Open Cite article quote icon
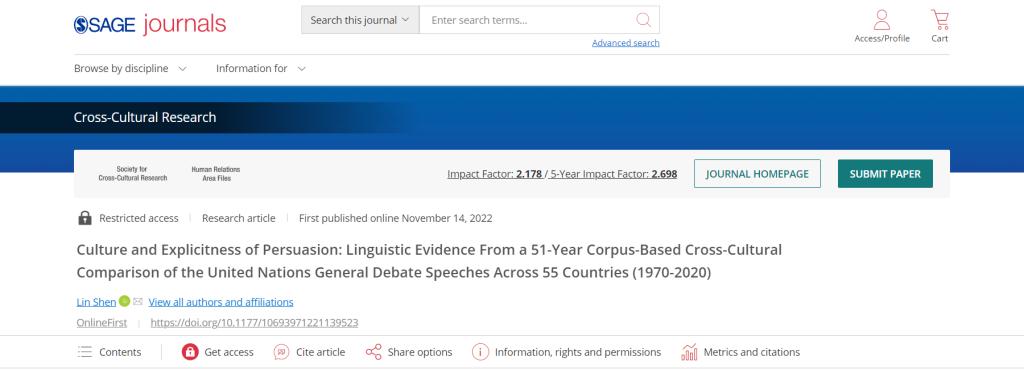Screen dimensions: 1024x370 tap(281, 352)
